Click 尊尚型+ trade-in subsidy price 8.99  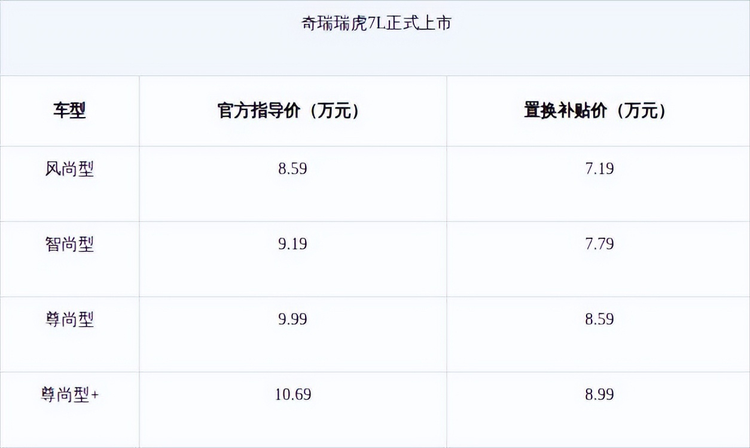598,394
